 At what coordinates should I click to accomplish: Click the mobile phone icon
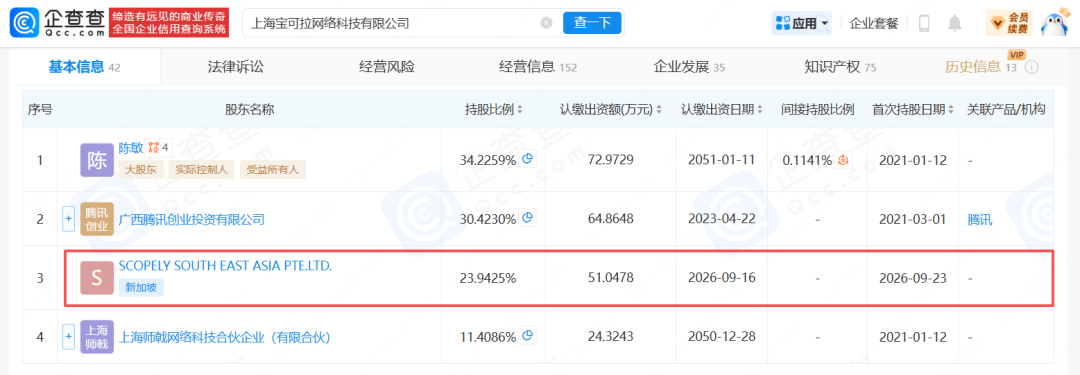pos(924,23)
